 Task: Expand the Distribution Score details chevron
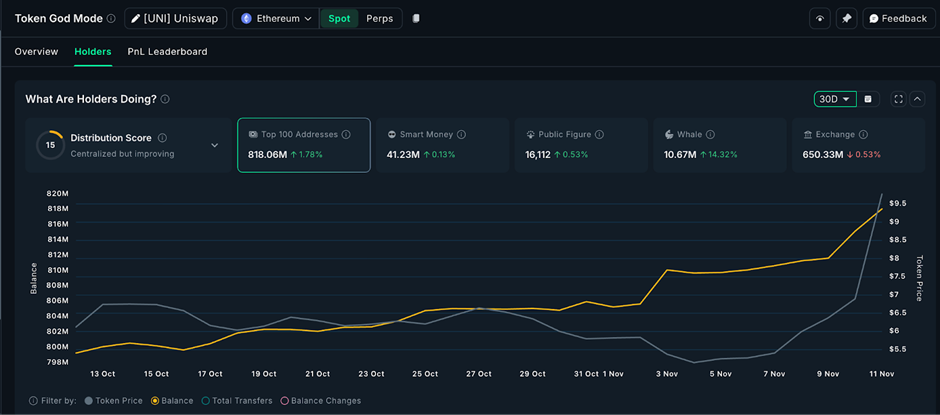pyautogui.click(x=214, y=145)
